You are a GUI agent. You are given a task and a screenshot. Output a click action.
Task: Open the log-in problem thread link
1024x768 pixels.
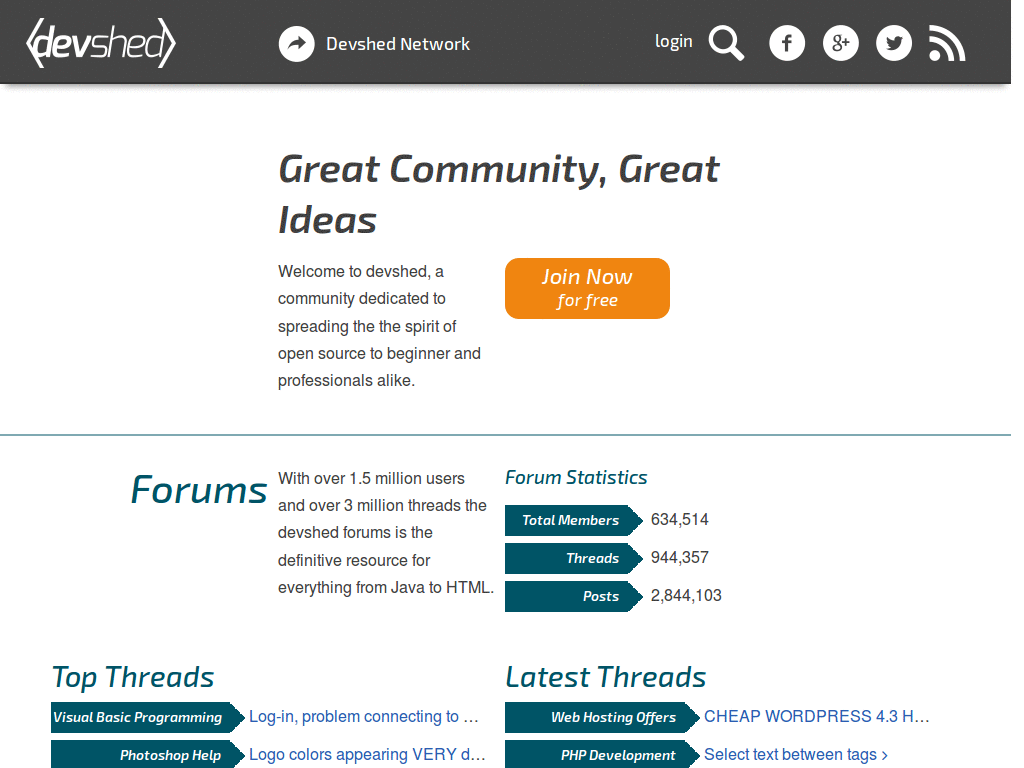[363, 716]
